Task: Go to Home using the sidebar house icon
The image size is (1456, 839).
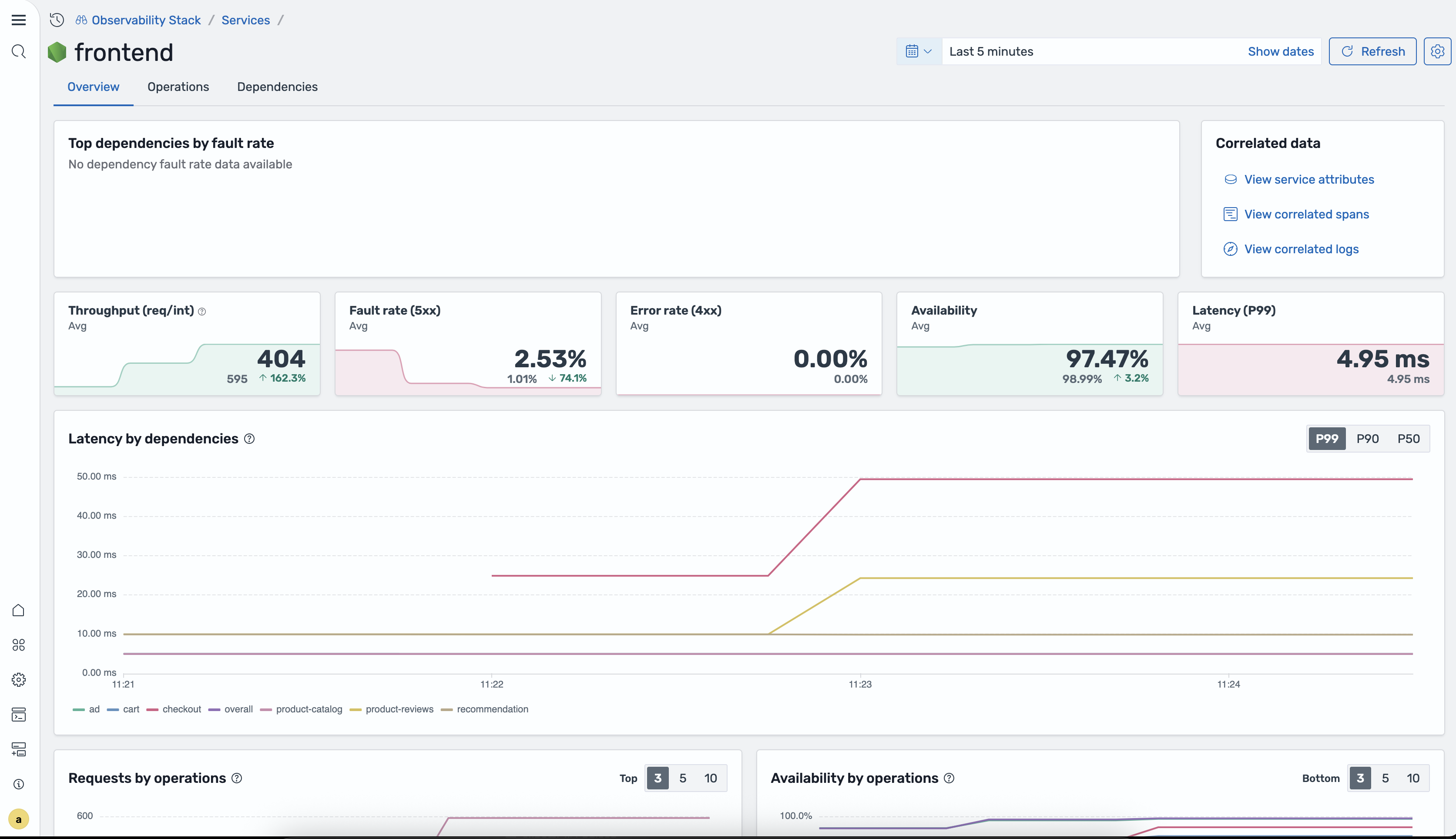Action: click(18, 610)
